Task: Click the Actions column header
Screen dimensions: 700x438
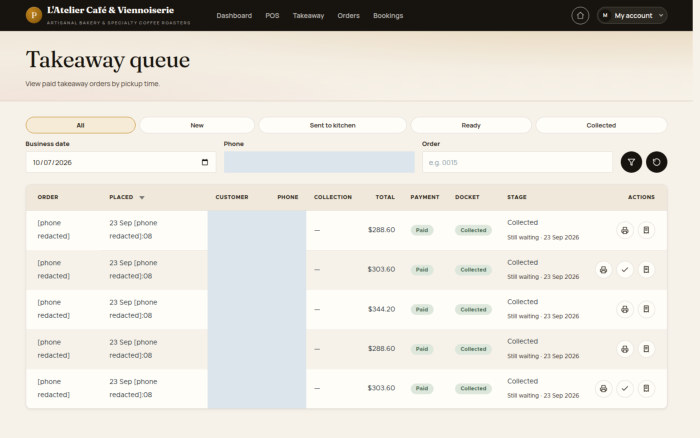Action: (x=641, y=197)
